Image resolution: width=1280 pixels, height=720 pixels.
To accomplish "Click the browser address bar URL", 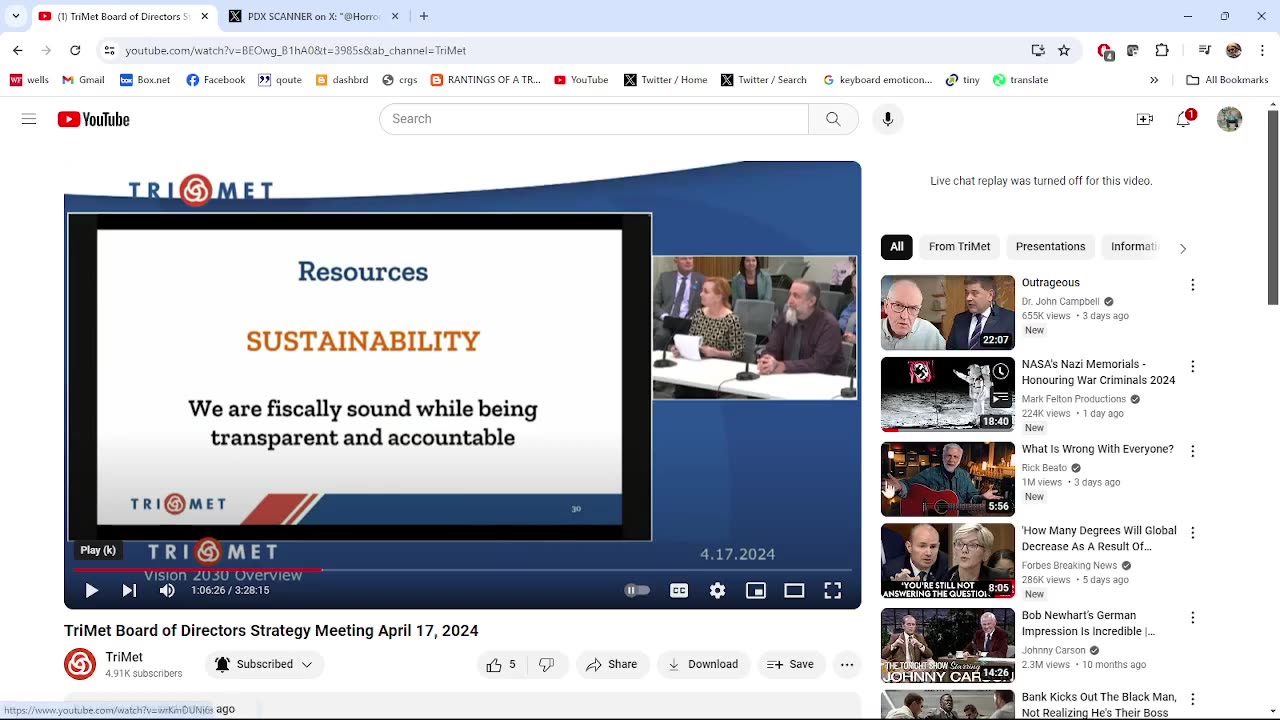I will 296,50.
